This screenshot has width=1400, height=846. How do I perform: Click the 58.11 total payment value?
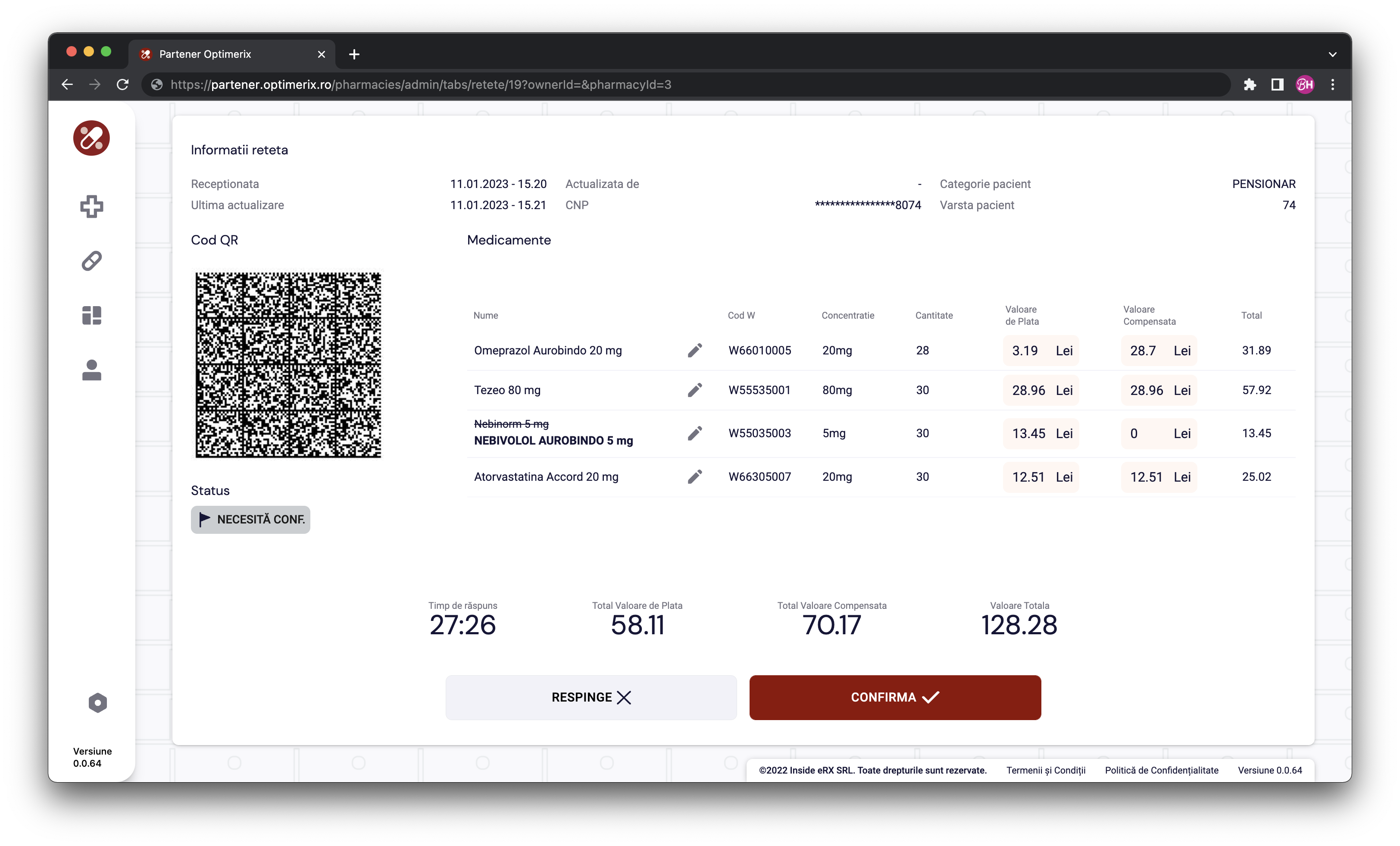click(x=637, y=625)
